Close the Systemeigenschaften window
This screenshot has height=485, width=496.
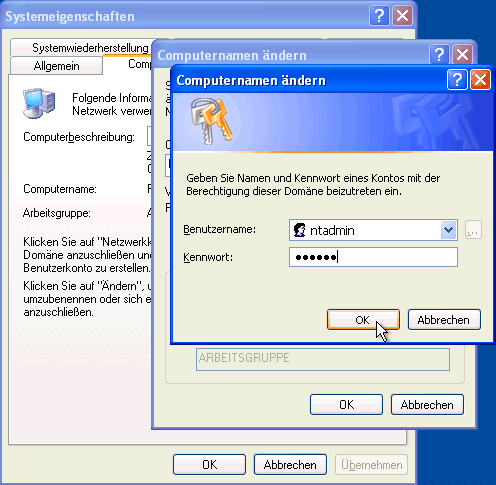coord(402,16)
